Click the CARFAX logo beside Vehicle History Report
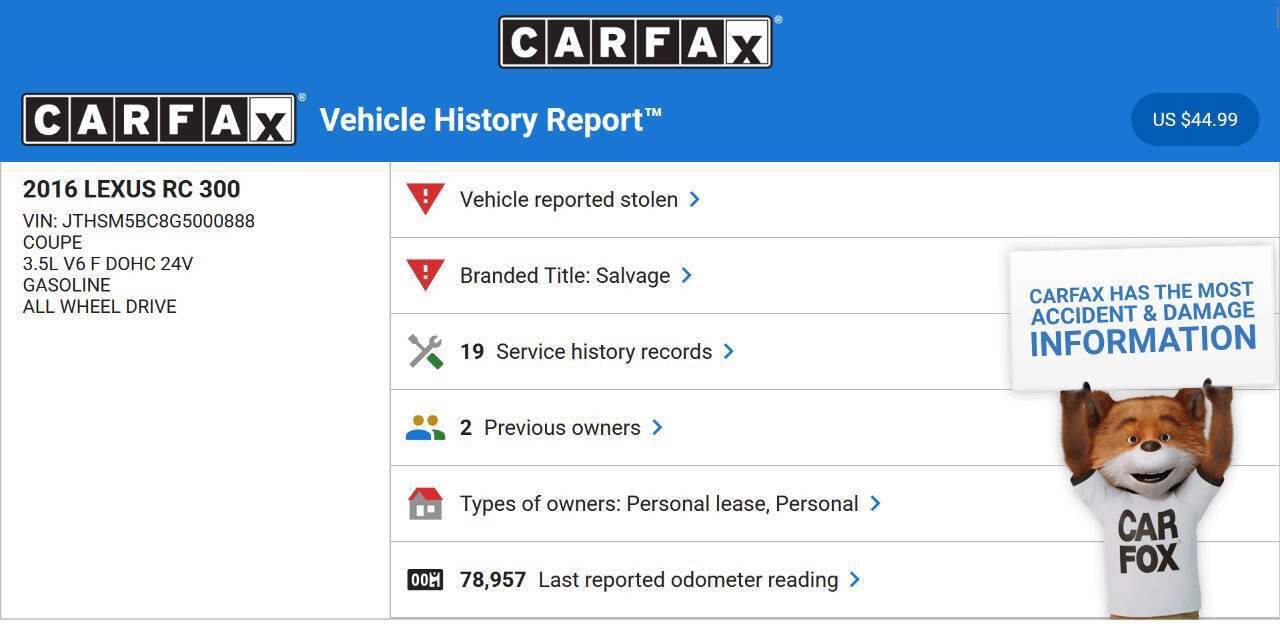This screenshot has width=1280, height=630. point(159,120)
